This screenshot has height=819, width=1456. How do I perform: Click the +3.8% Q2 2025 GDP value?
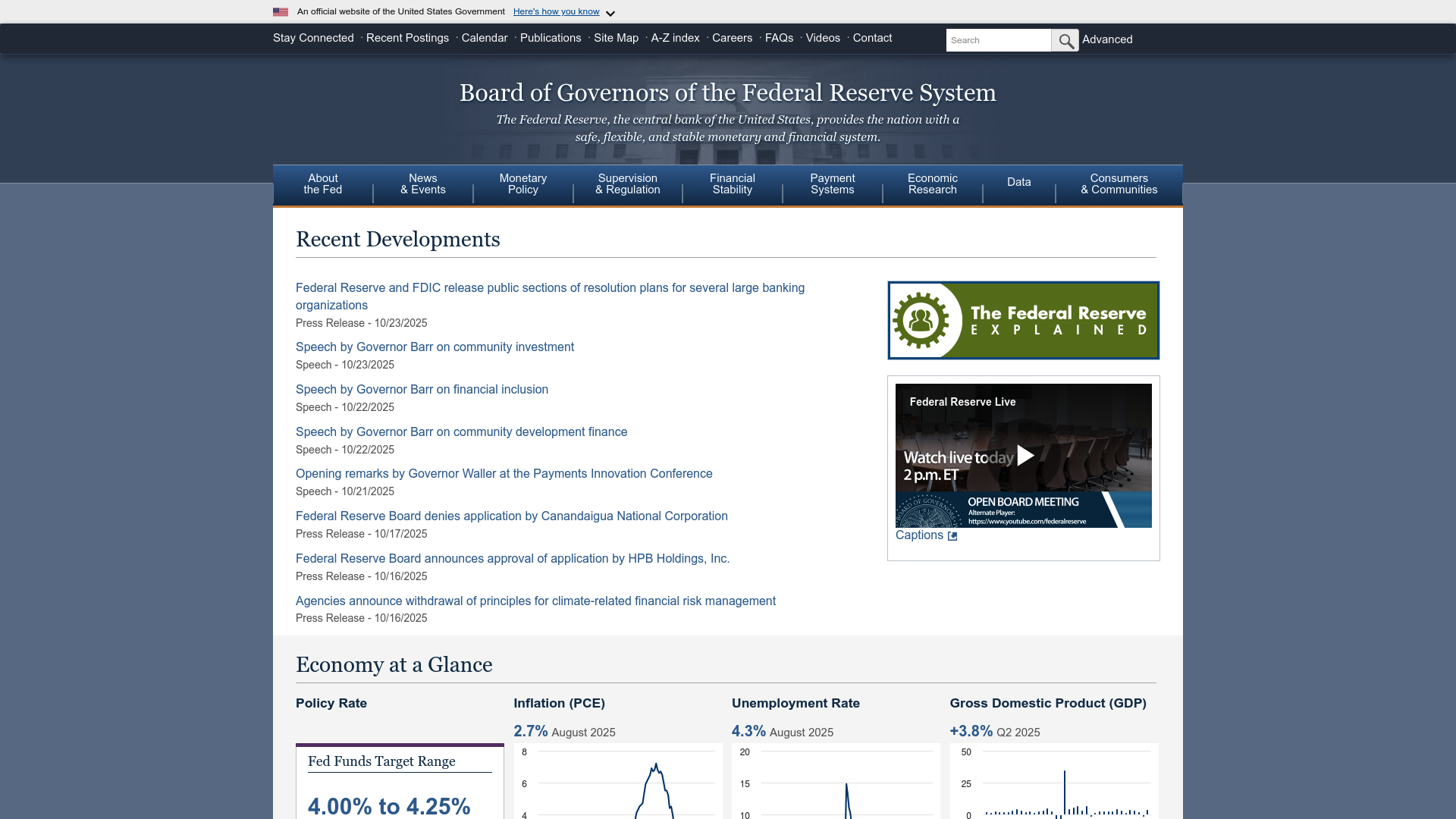(995, 732)
